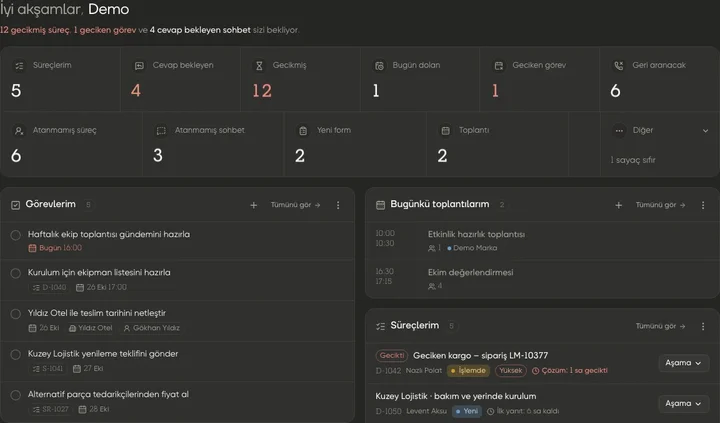Check off Kuzey Lojistik yenileme teklifini gönder
Screen dimensions: 720x423
(x=16, y=355)
